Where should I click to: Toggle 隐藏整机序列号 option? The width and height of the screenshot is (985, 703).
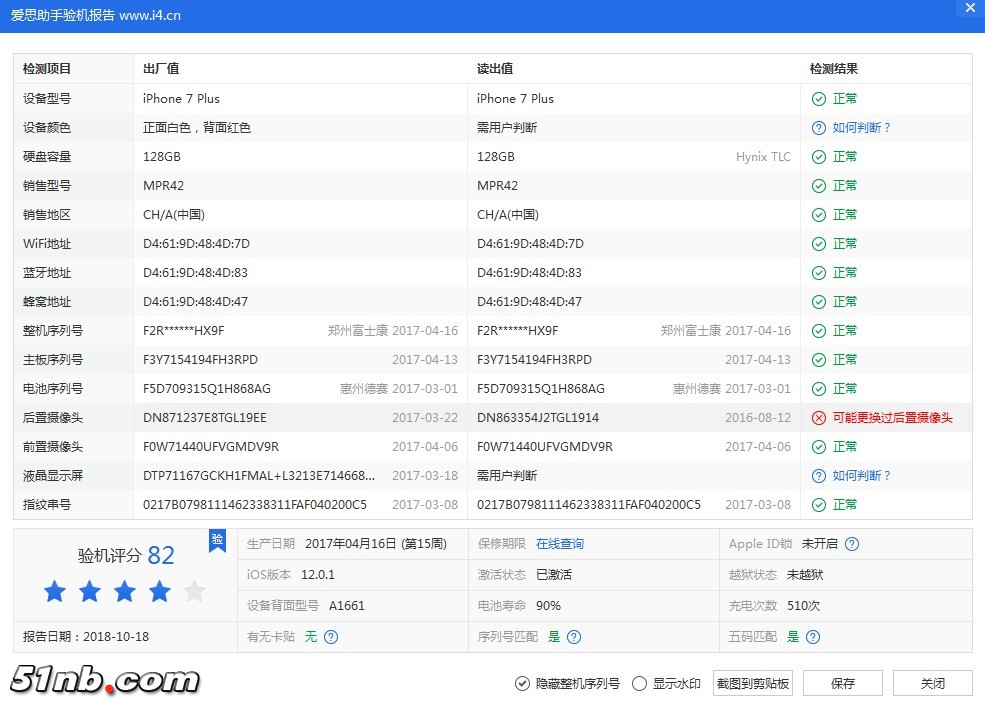522,684
